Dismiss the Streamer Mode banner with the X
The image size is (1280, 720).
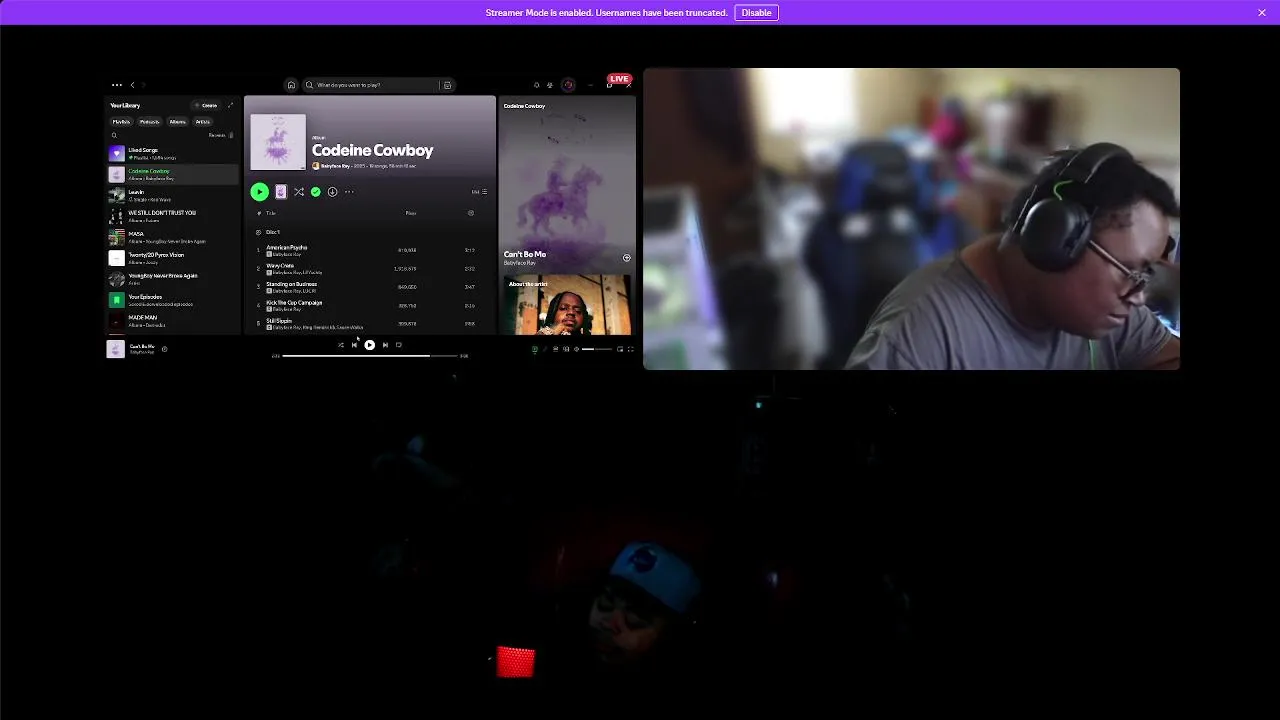(x=1262, y=12)
